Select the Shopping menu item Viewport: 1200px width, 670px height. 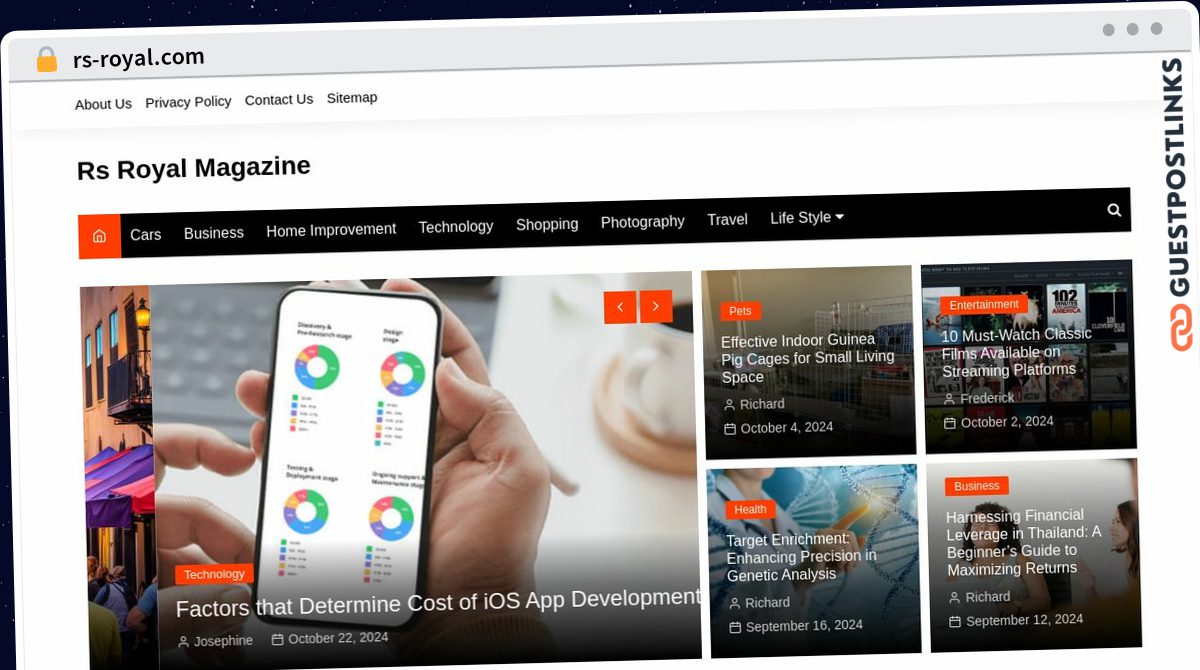tap(547, 224)
